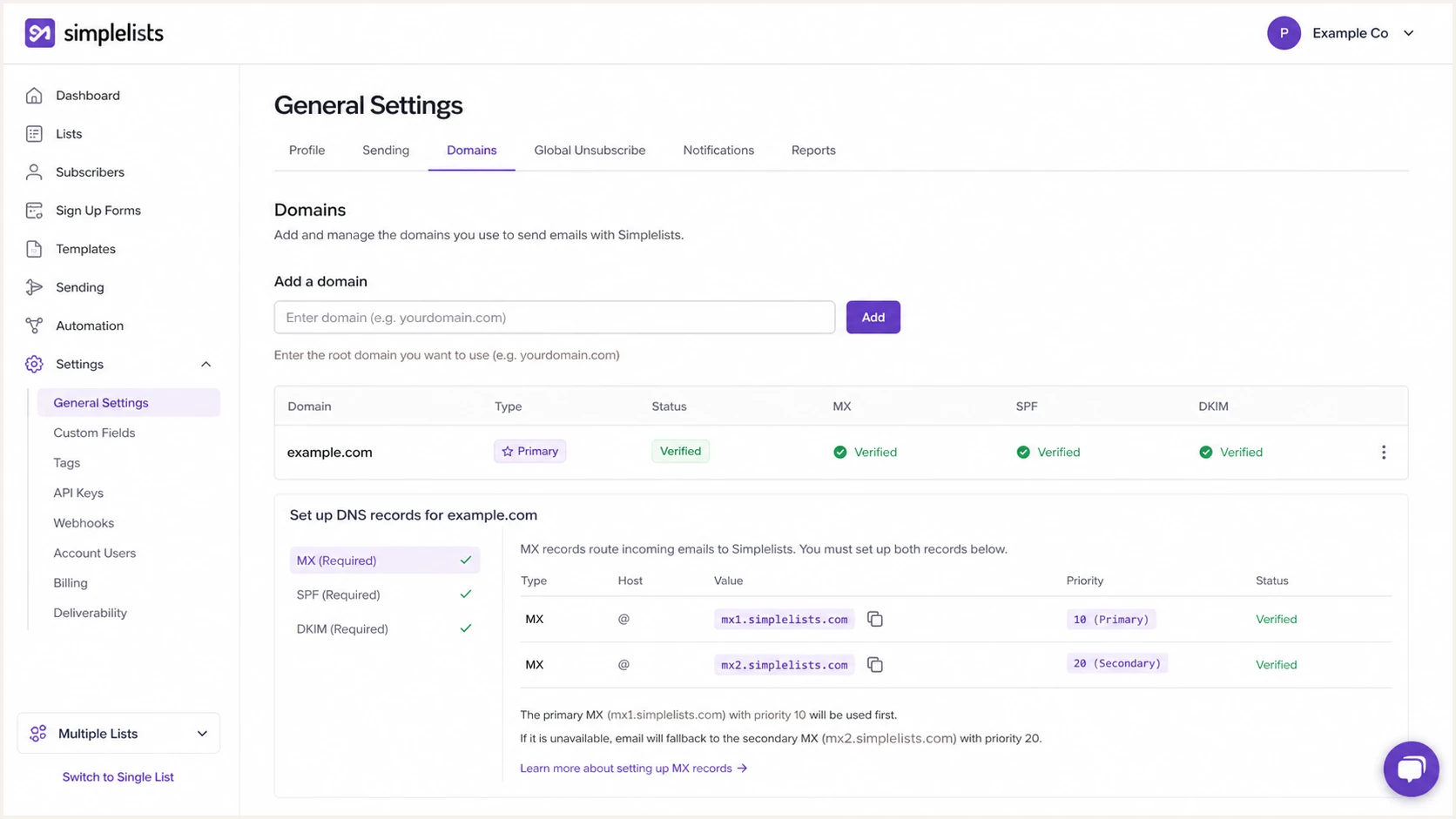
Task: Open Billing settings
Action: [71, 583]
